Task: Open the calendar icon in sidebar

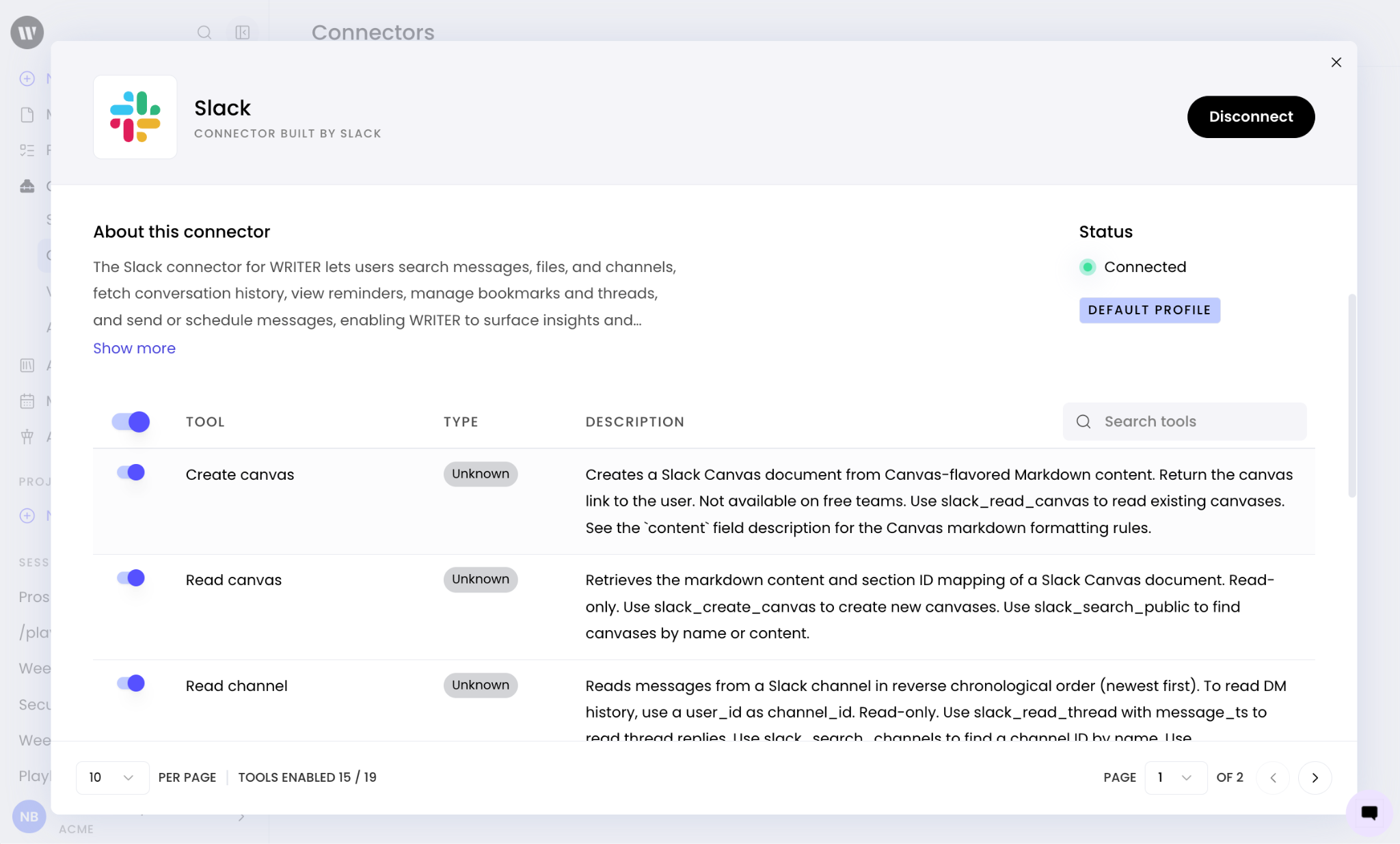Action: click(x=27, y=401)
